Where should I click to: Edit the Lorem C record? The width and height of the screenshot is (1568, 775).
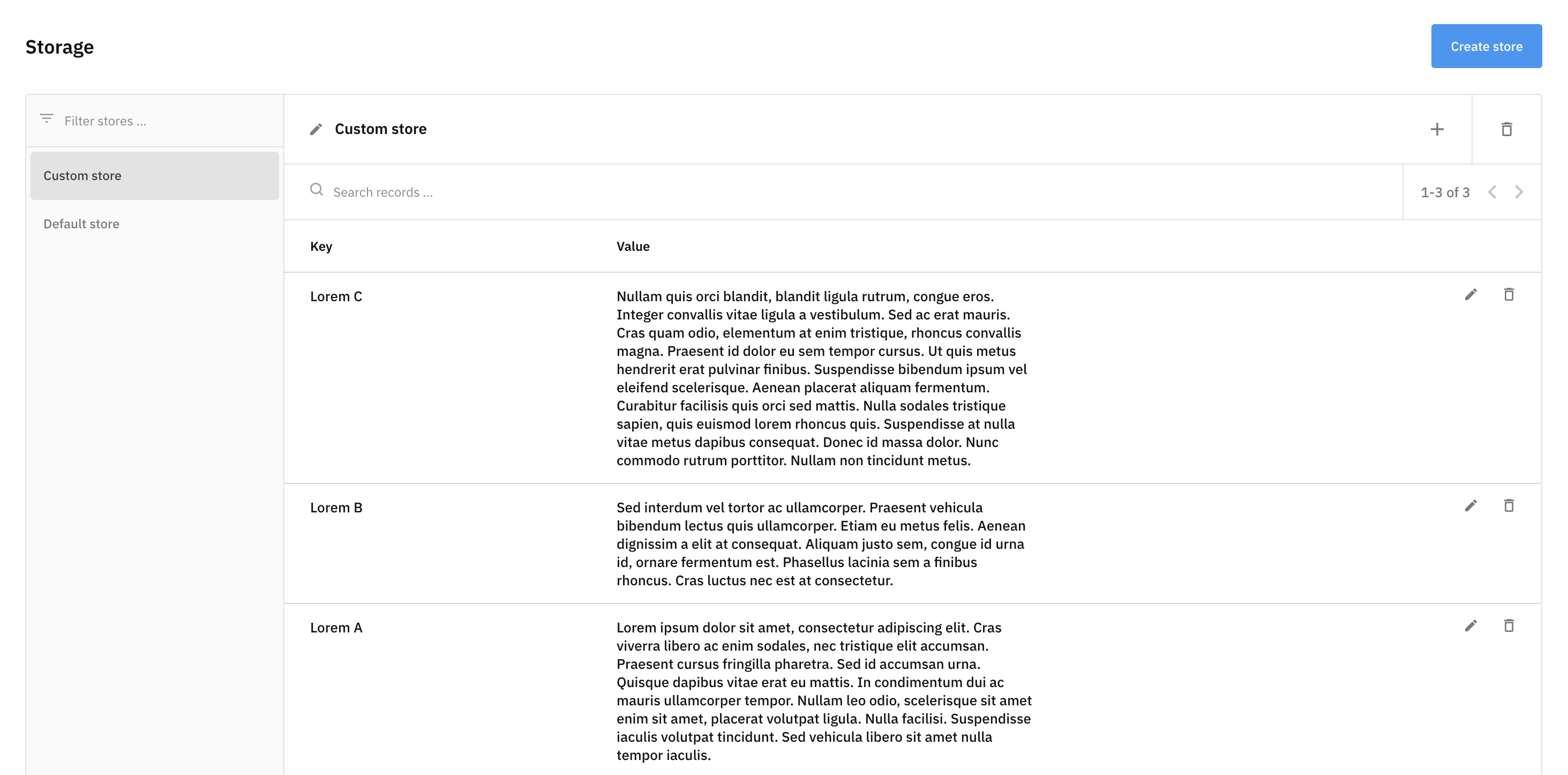(x=1471, y=295)
